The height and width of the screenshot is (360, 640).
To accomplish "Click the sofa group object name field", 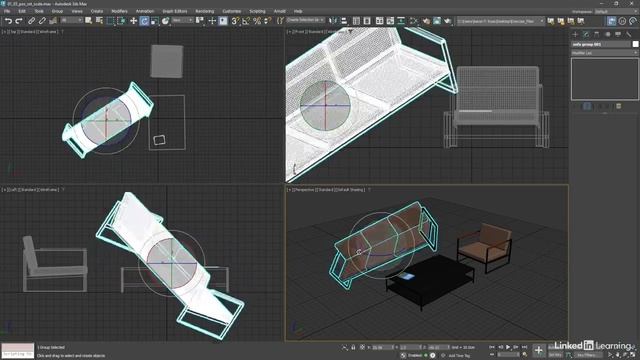I will click(600, 44).
